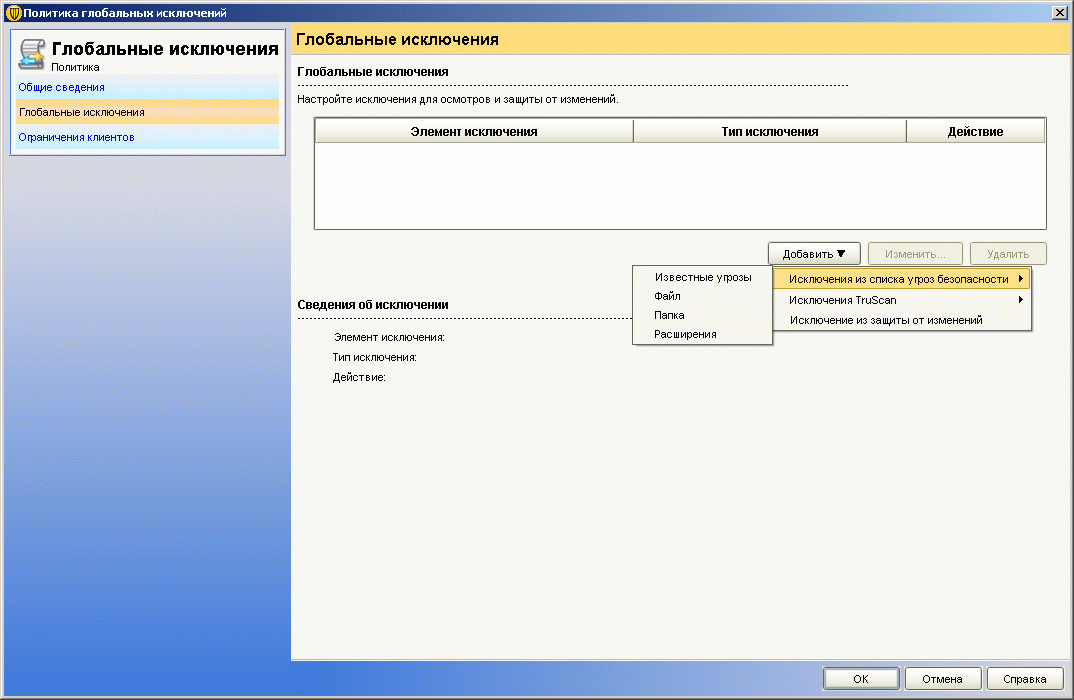Click the Изменить... button
Image resolution: width=1074 pixels, height=700 pixels.
tap(915, 253)
